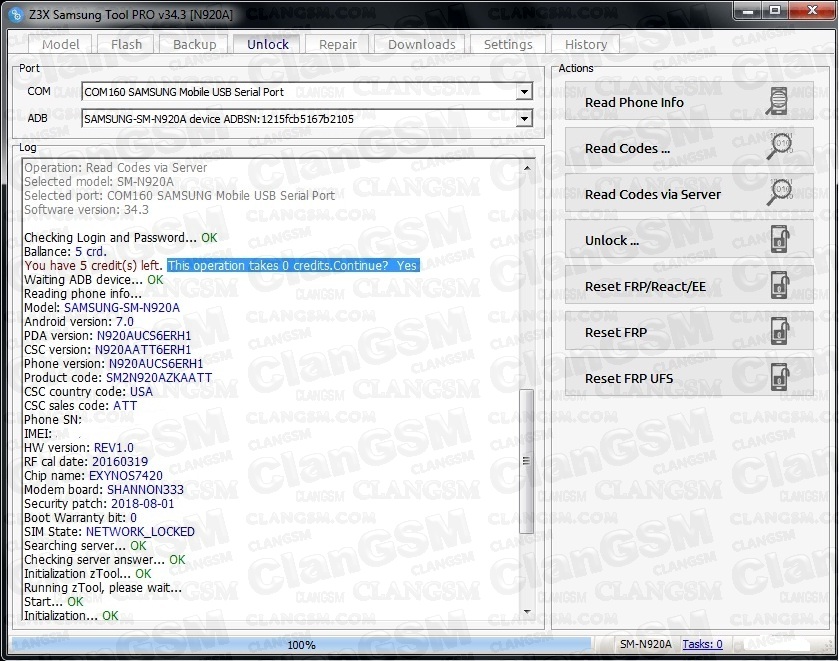Click the Unlock ... button
This screenshot has height=661, width=839.
[x=689, y=239]
